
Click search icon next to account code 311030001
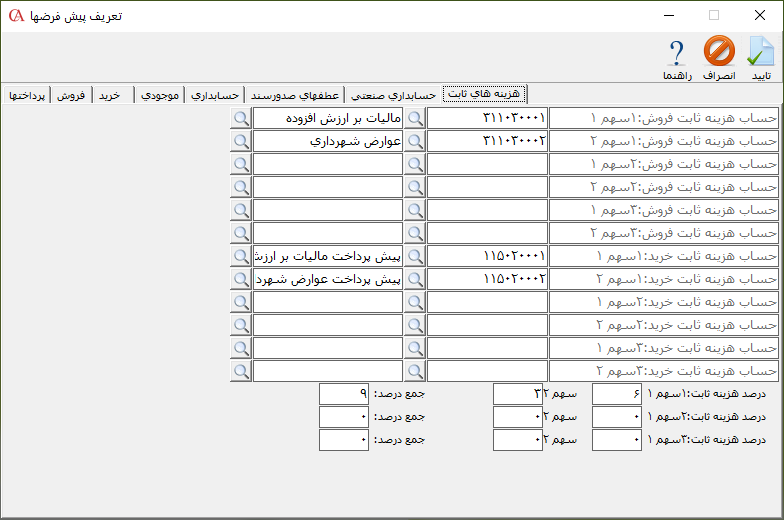[x=414, y=118]
